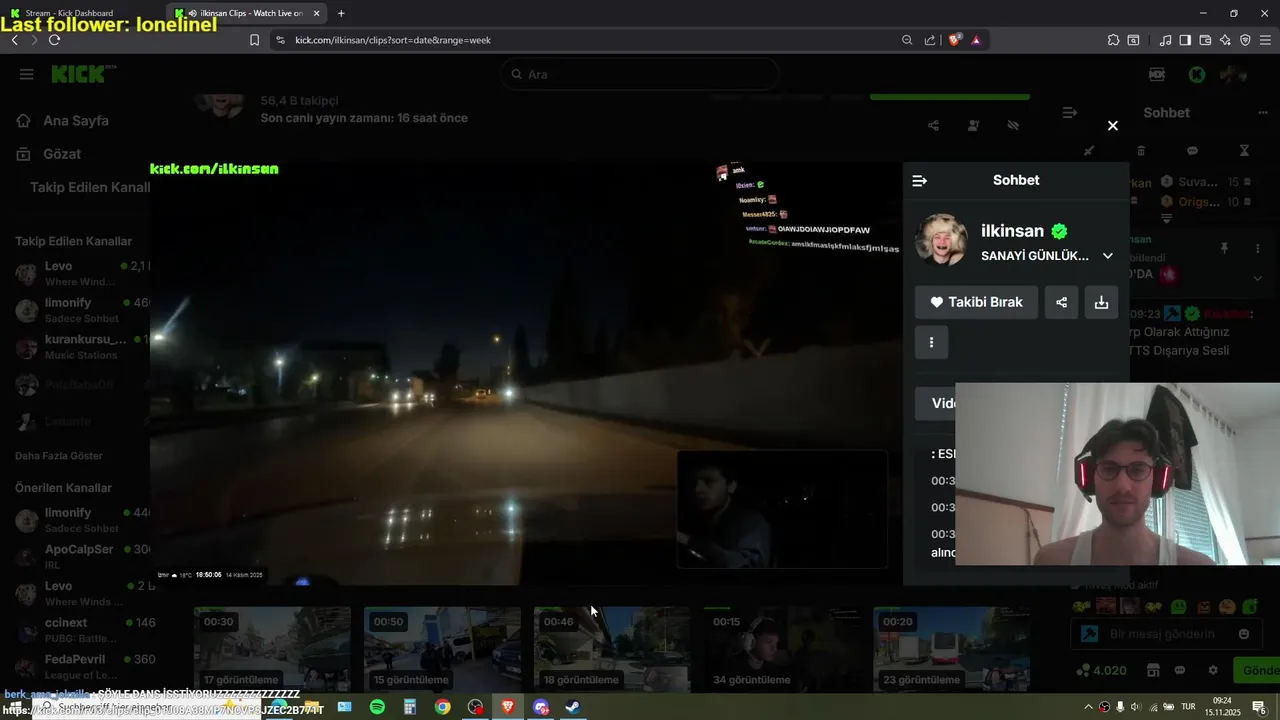Play the 00:50 clip with 15 görüntüleme
Screen dimensions: 1280x720
pos(442,649)
